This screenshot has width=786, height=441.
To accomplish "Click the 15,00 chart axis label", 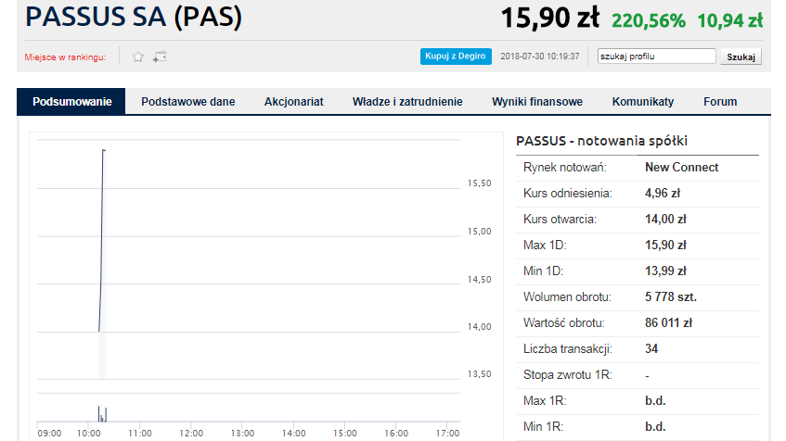I will 479,232.
